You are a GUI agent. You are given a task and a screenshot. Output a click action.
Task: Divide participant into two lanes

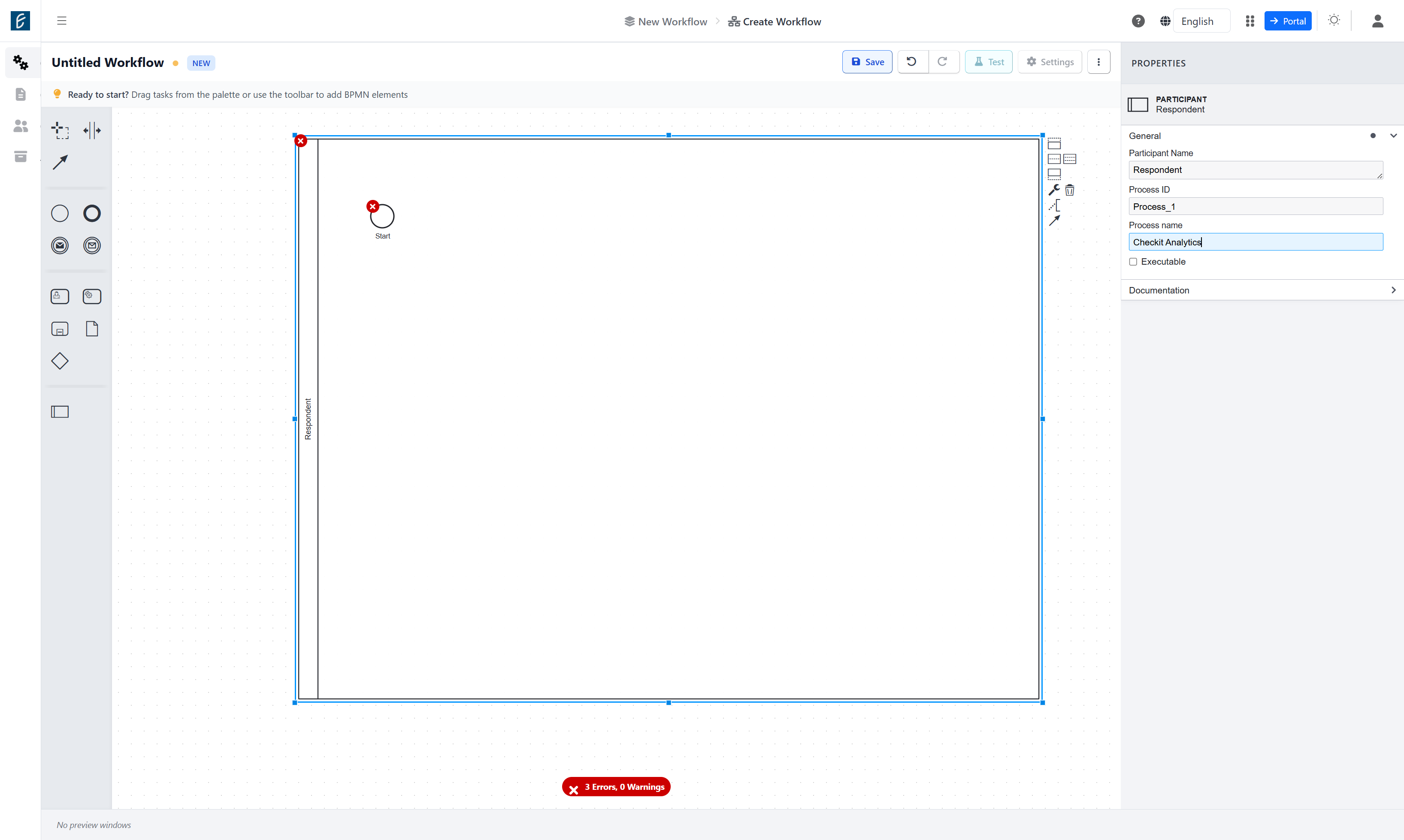pyautogui.click(x=1054, y=159)
